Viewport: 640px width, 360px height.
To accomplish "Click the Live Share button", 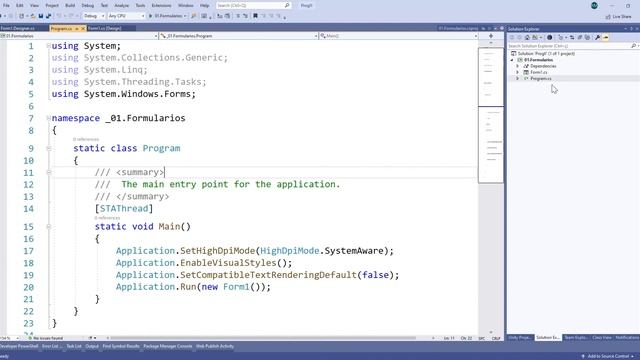I will click(618, 17).
